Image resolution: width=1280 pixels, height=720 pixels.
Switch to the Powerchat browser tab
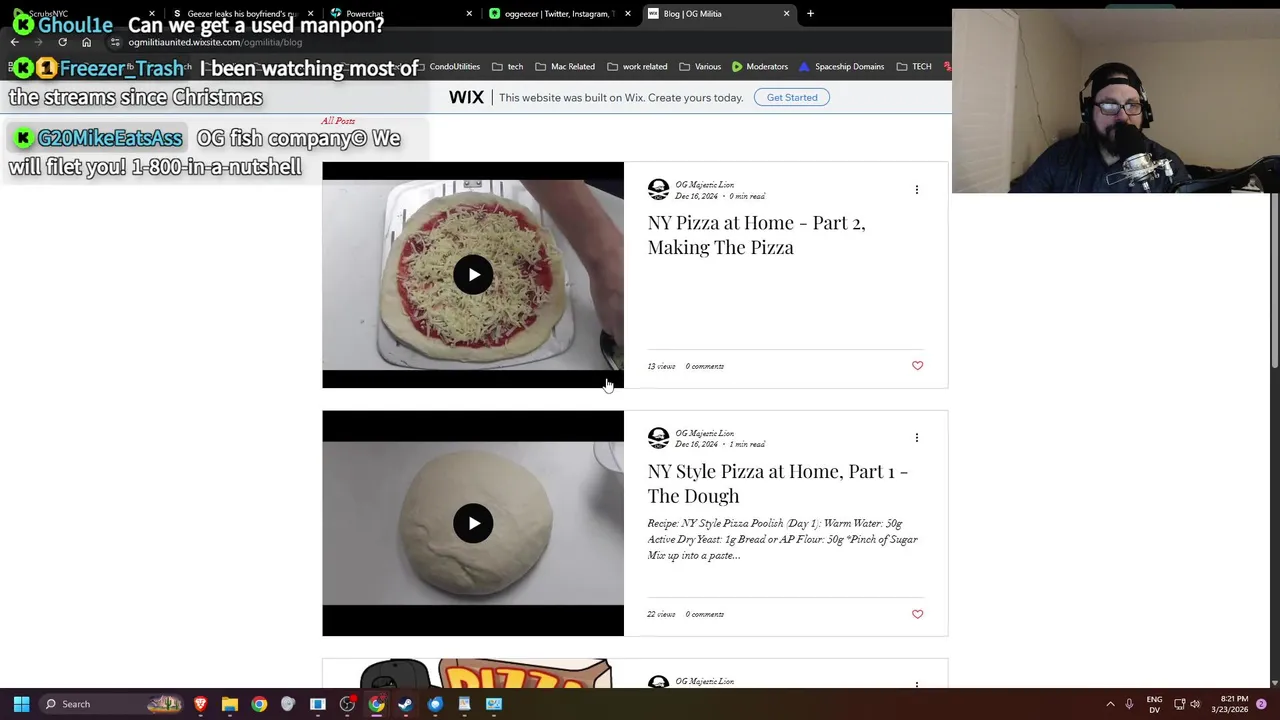pos(400,14)
